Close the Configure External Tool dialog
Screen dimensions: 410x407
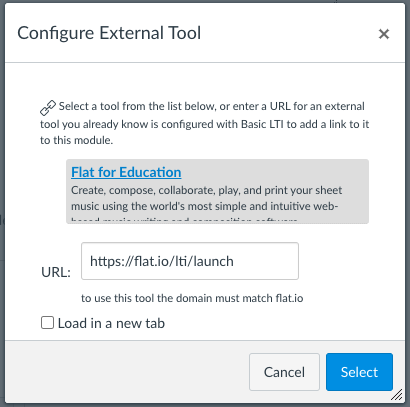[384, 34]
